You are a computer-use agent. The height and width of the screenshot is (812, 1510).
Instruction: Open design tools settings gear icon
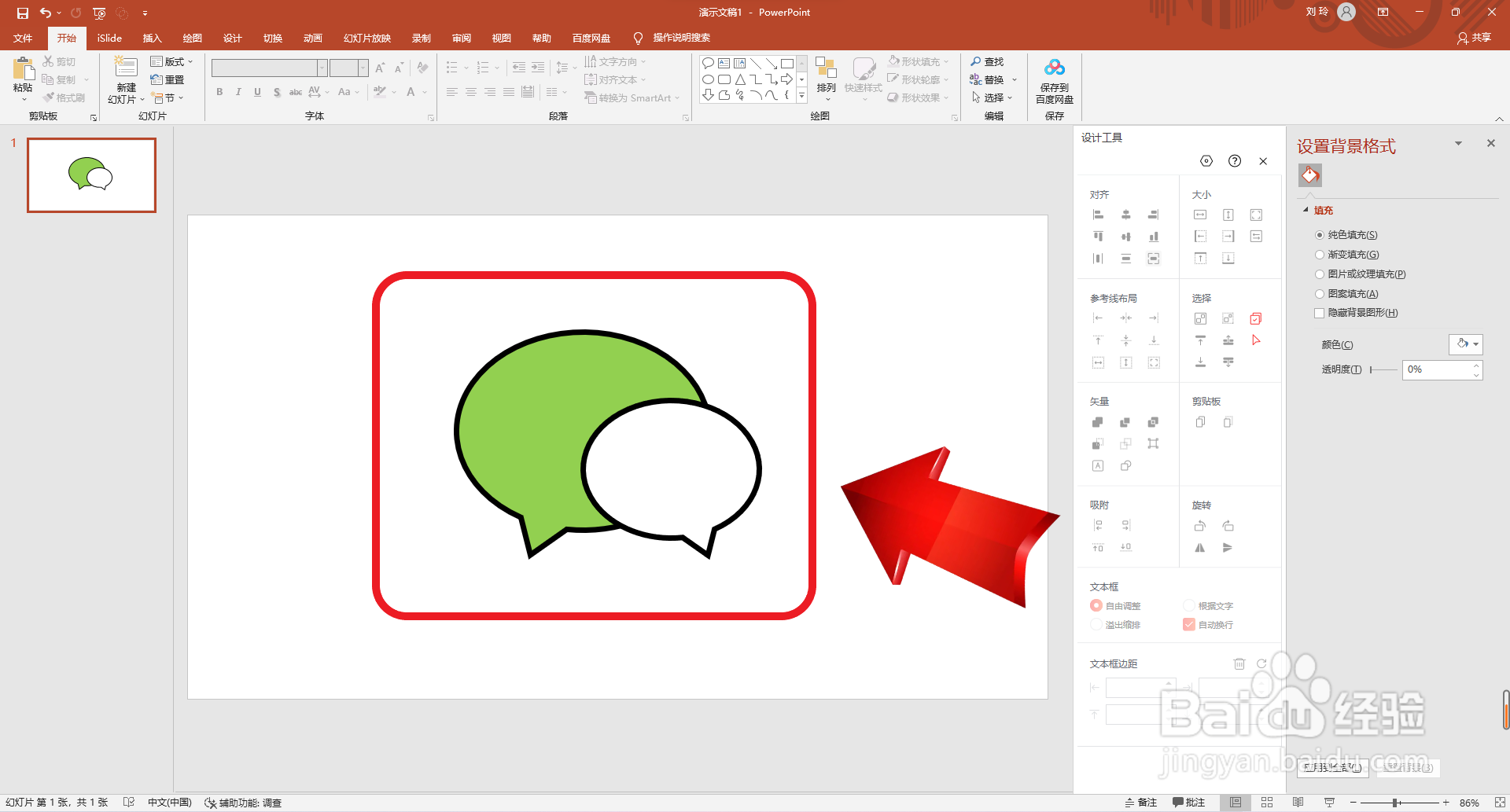(x=1206, y=161)
